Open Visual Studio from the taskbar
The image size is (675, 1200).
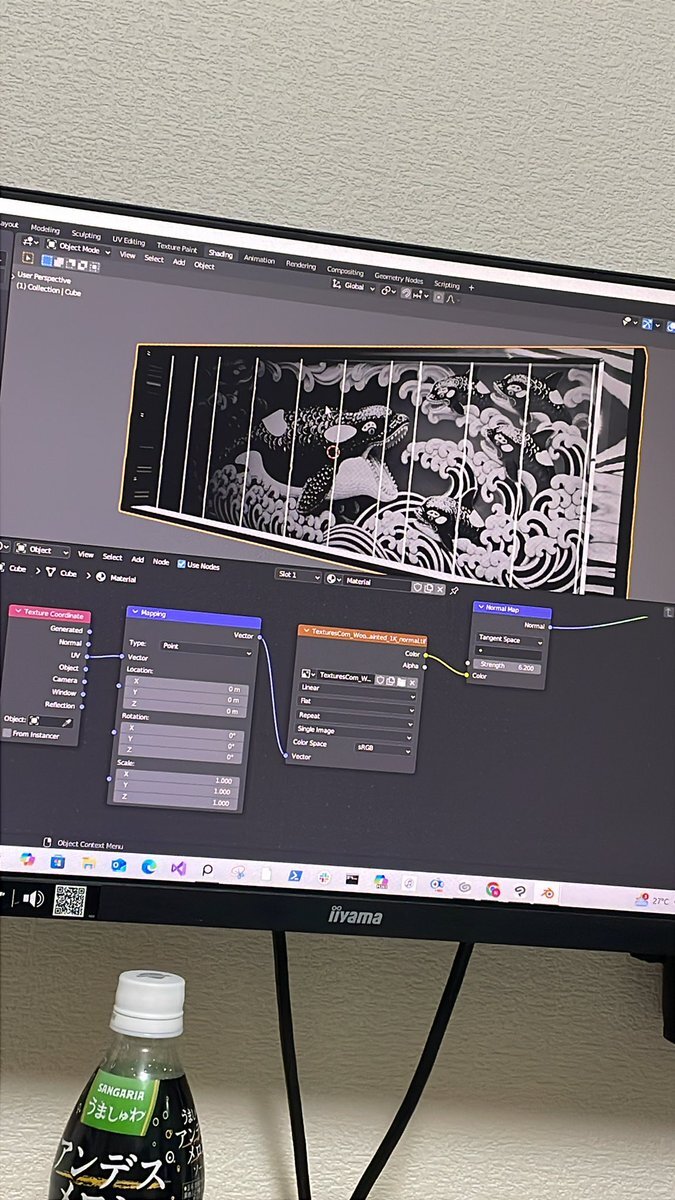point(178,869)
